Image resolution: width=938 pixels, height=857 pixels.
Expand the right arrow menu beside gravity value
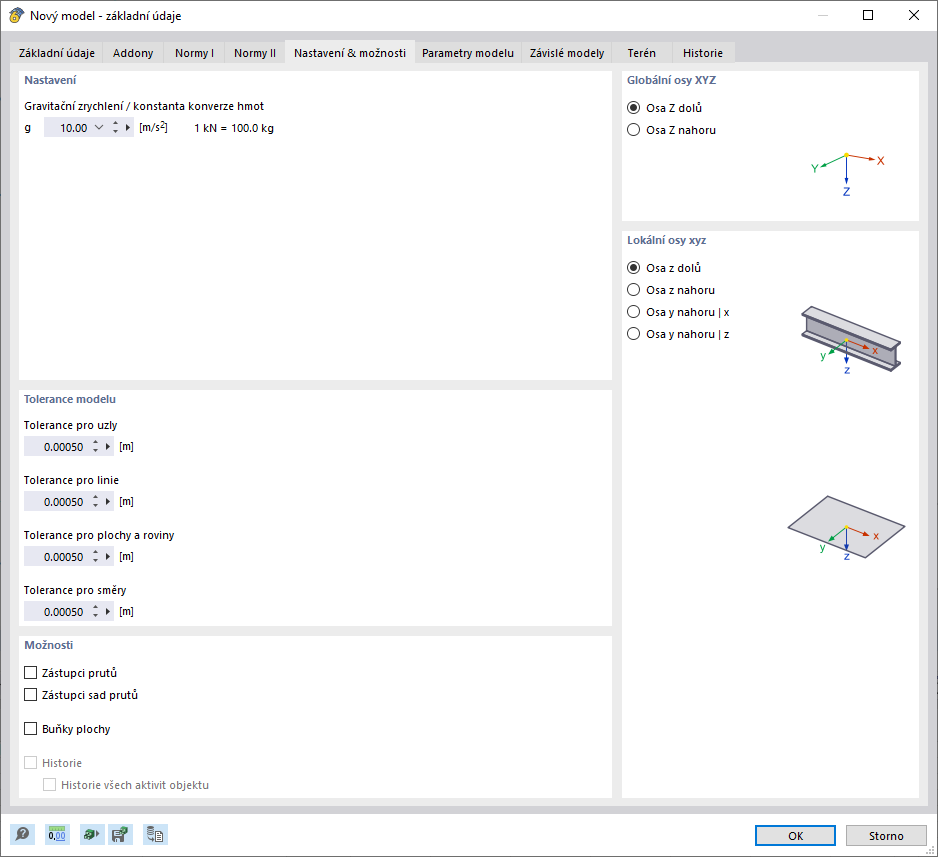127,127
